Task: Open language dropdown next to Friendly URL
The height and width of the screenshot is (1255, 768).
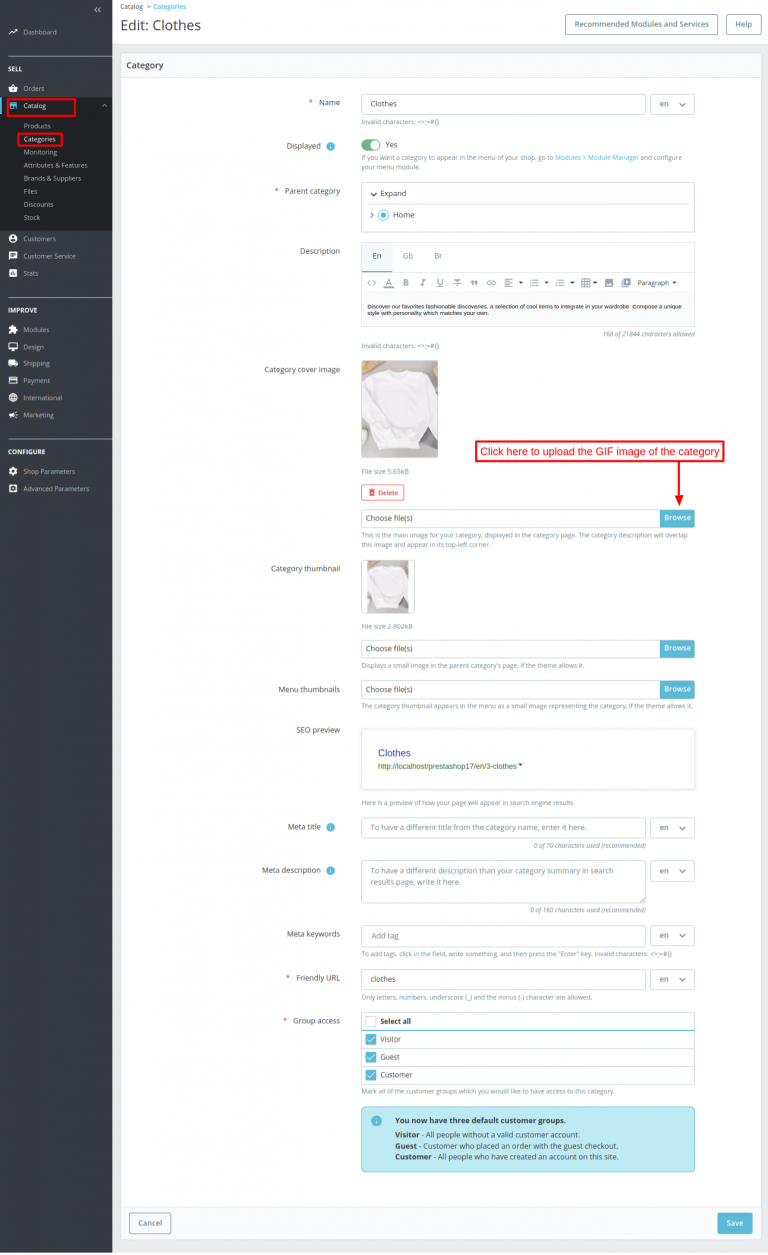Action: point(672,979)
